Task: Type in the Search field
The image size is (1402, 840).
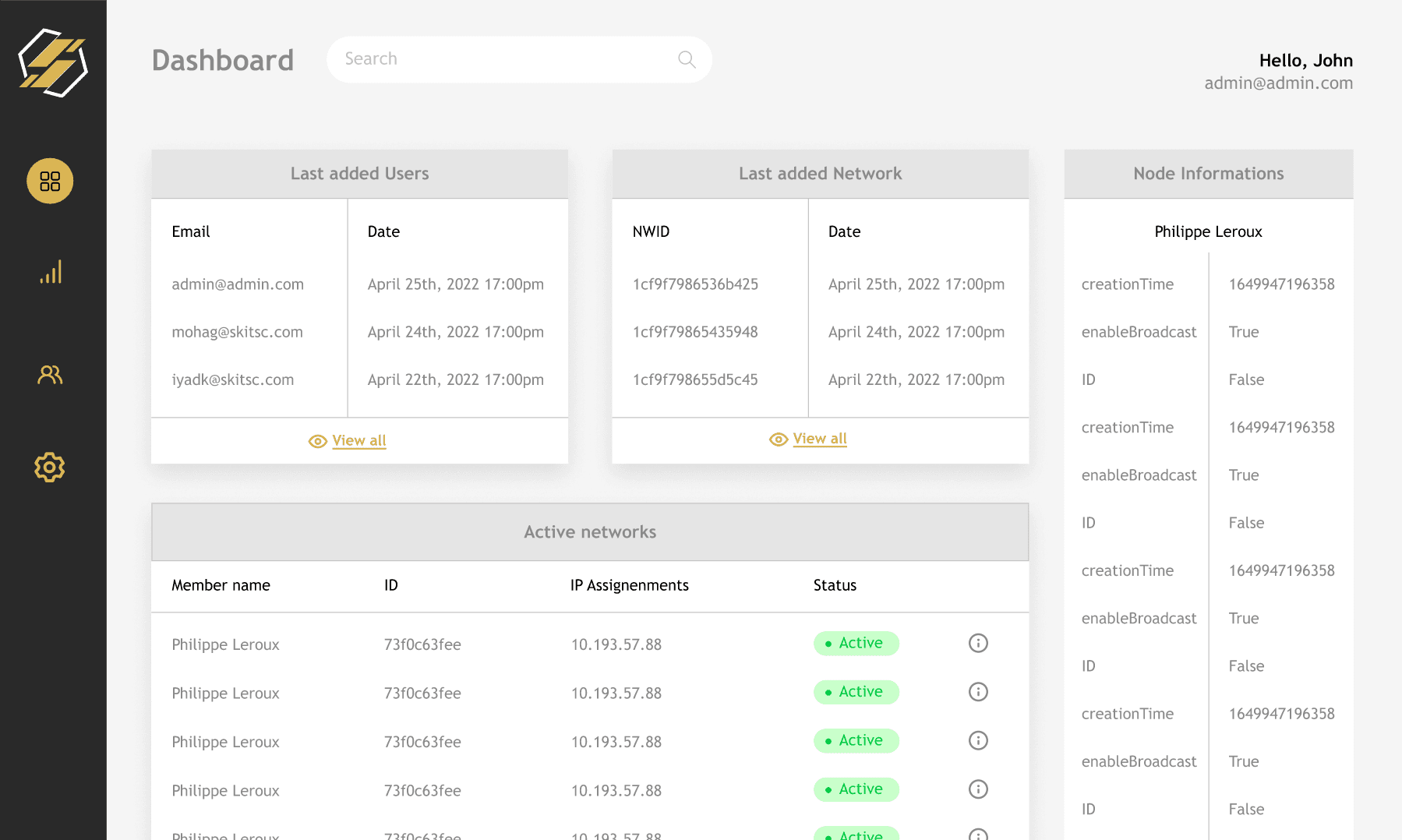Action: click(507, 59)
